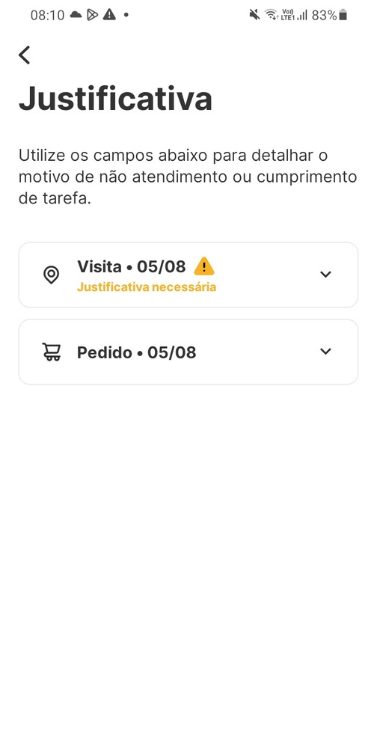Tap the muted sound icon in status bar

tap(255, 15)
